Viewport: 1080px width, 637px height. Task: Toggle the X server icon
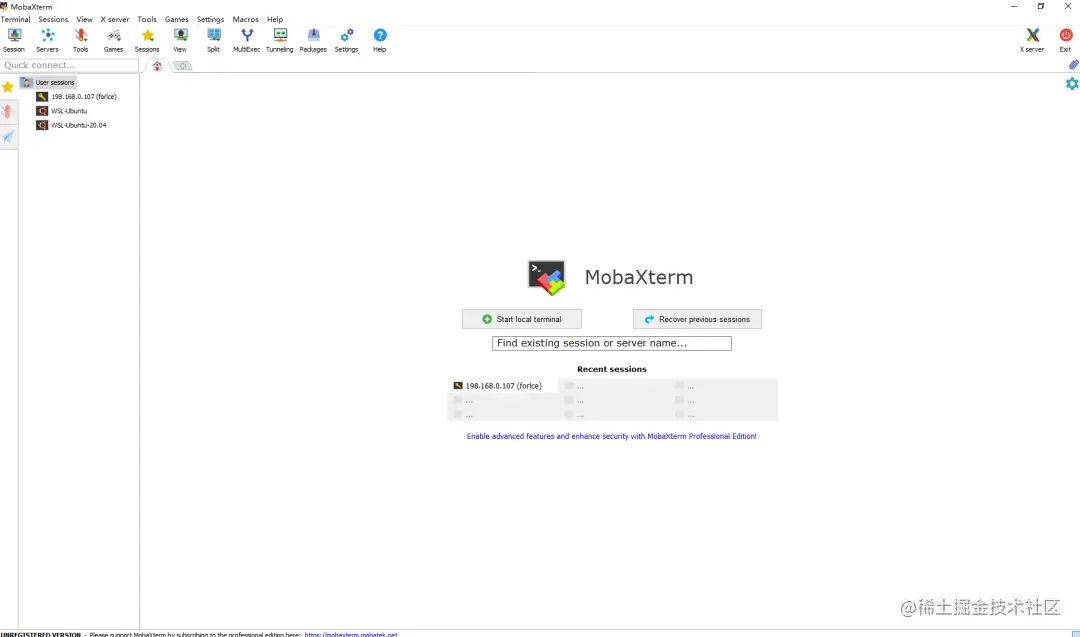[1032, 40]
